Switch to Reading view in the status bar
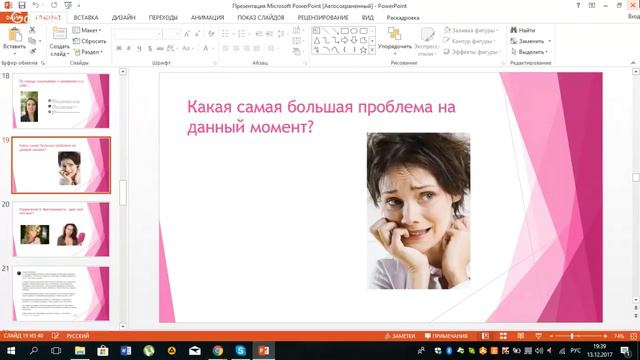 coord(521,336)
